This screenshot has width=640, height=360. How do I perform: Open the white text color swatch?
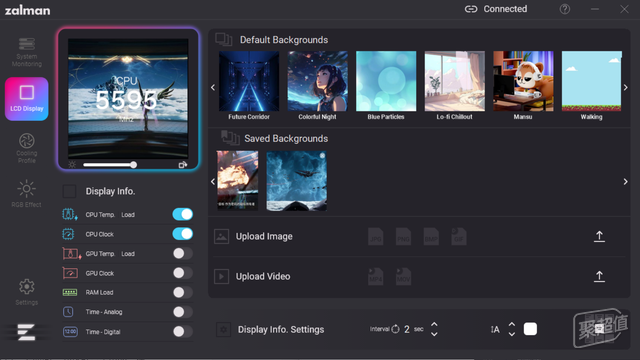coord(530,329)
